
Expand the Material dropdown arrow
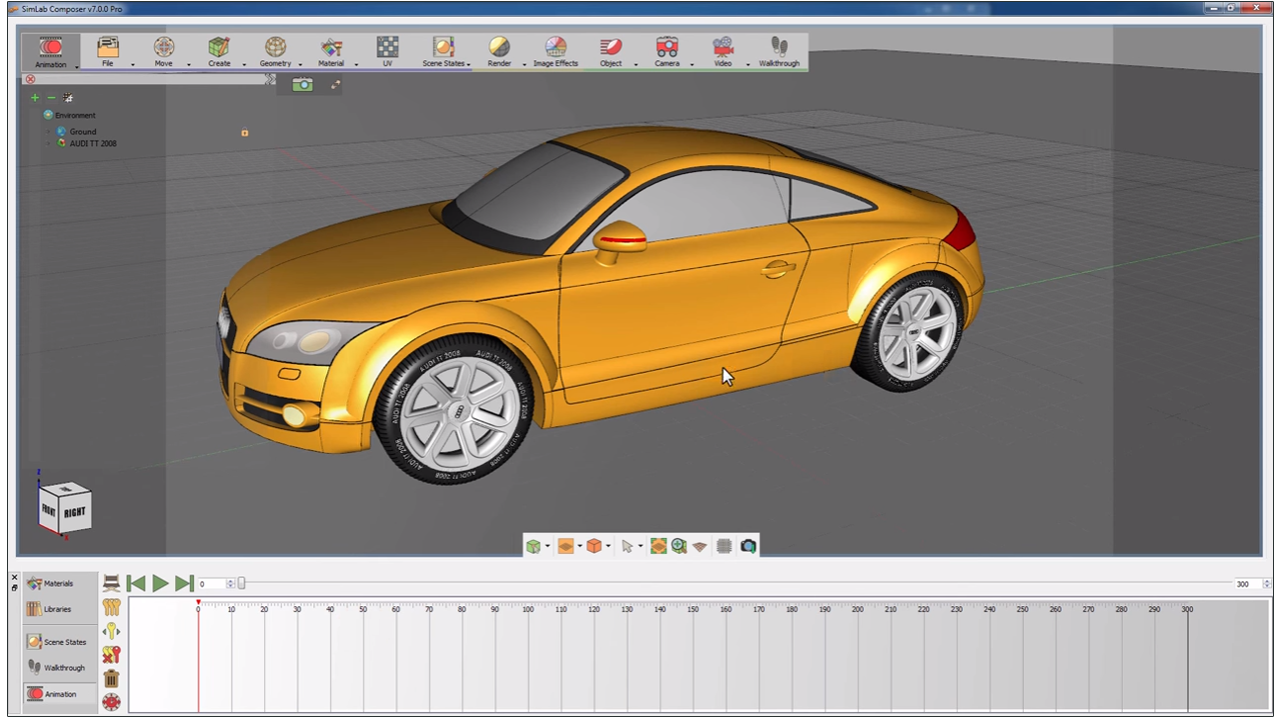coord(356,65)
